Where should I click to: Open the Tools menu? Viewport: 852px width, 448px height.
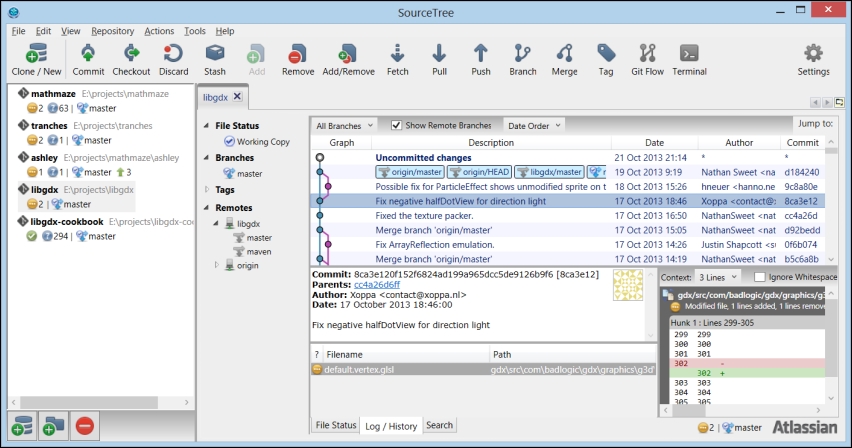pos(195,31)
